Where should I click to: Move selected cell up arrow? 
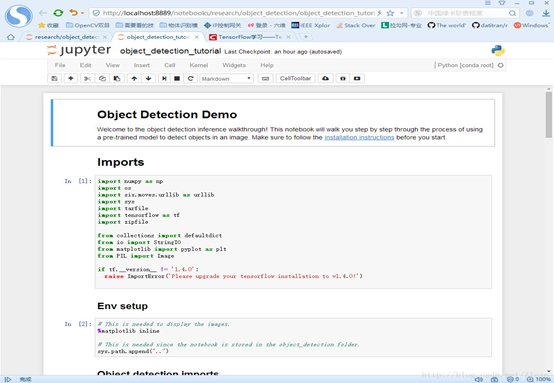(x=134, y=78)
